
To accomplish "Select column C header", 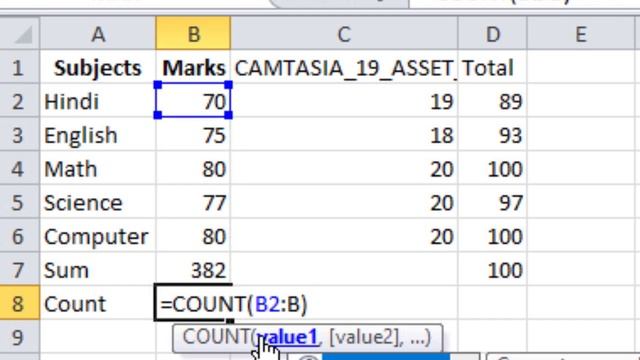I will tap(344, 33).
